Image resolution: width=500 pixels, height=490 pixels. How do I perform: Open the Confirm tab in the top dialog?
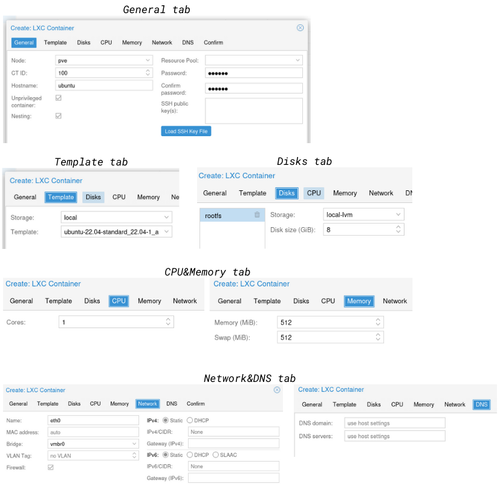213,43
